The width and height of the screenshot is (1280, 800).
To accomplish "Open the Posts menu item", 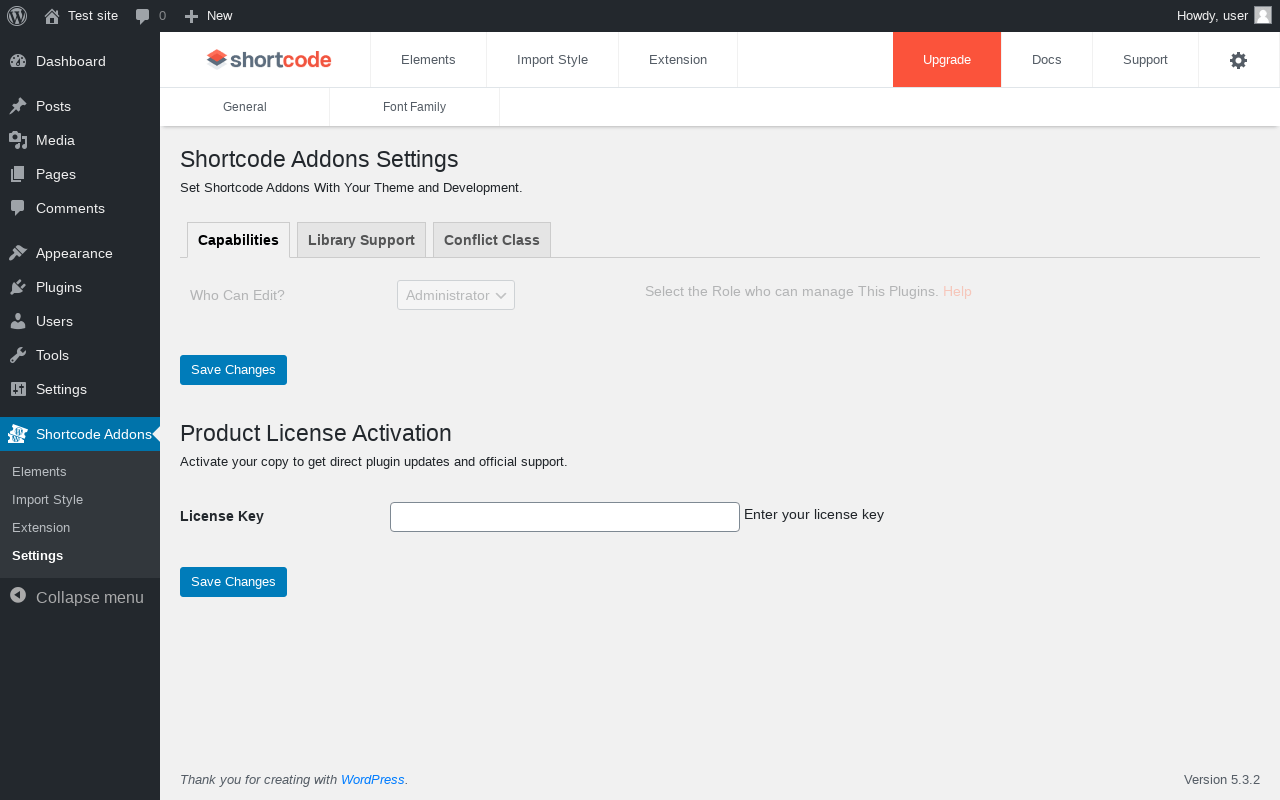I will (80, 106).
